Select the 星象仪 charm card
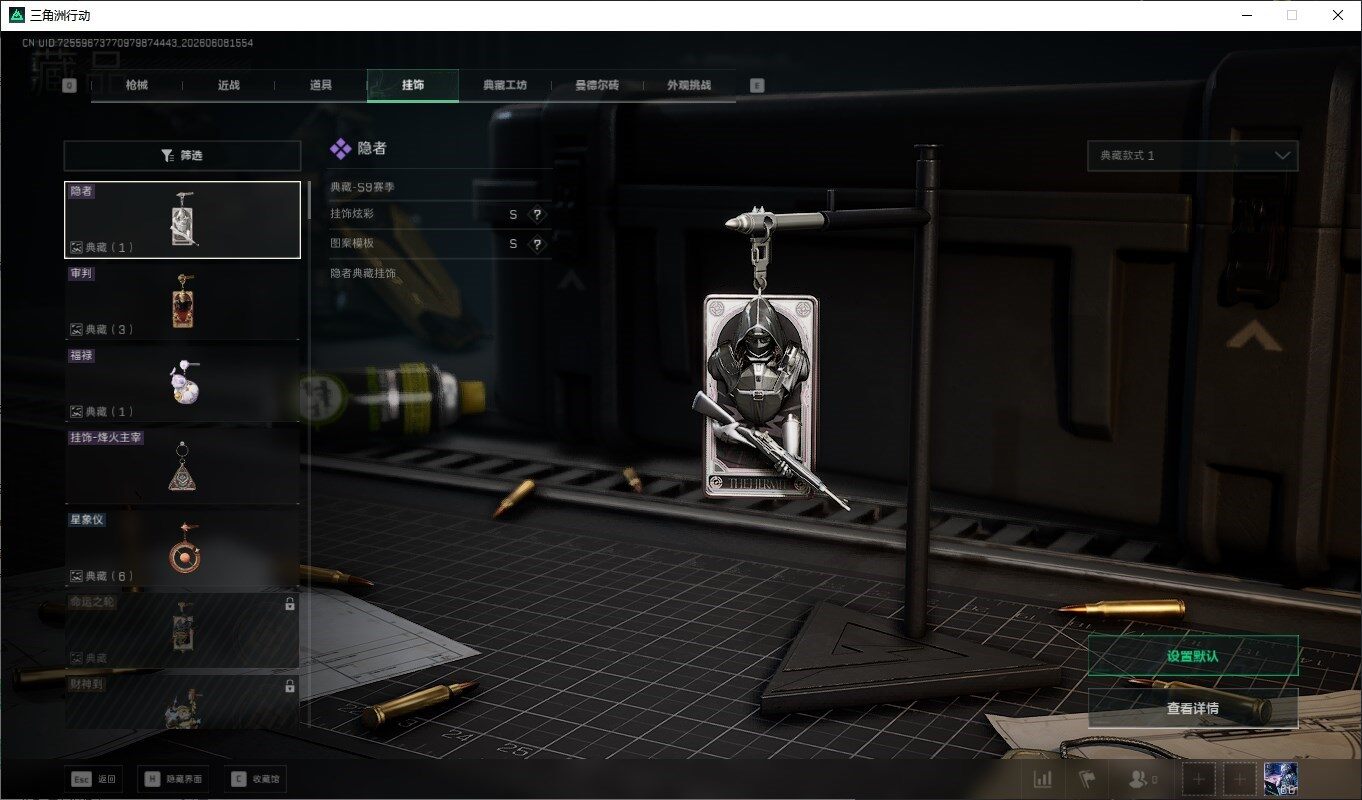Viewport: 1362px width, 800px height. [182, 548]
